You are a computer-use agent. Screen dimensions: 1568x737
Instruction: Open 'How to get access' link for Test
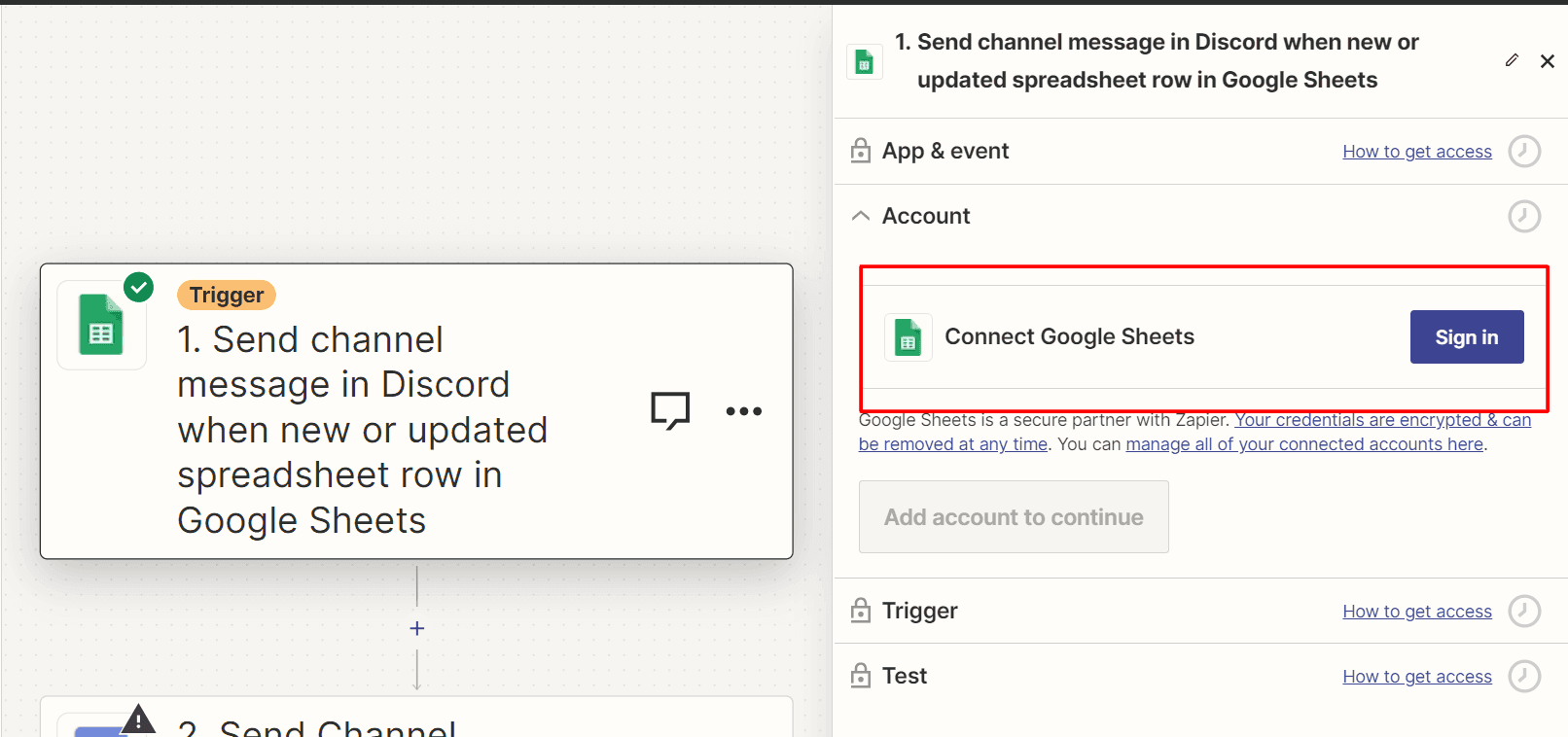coord(1417,677)
